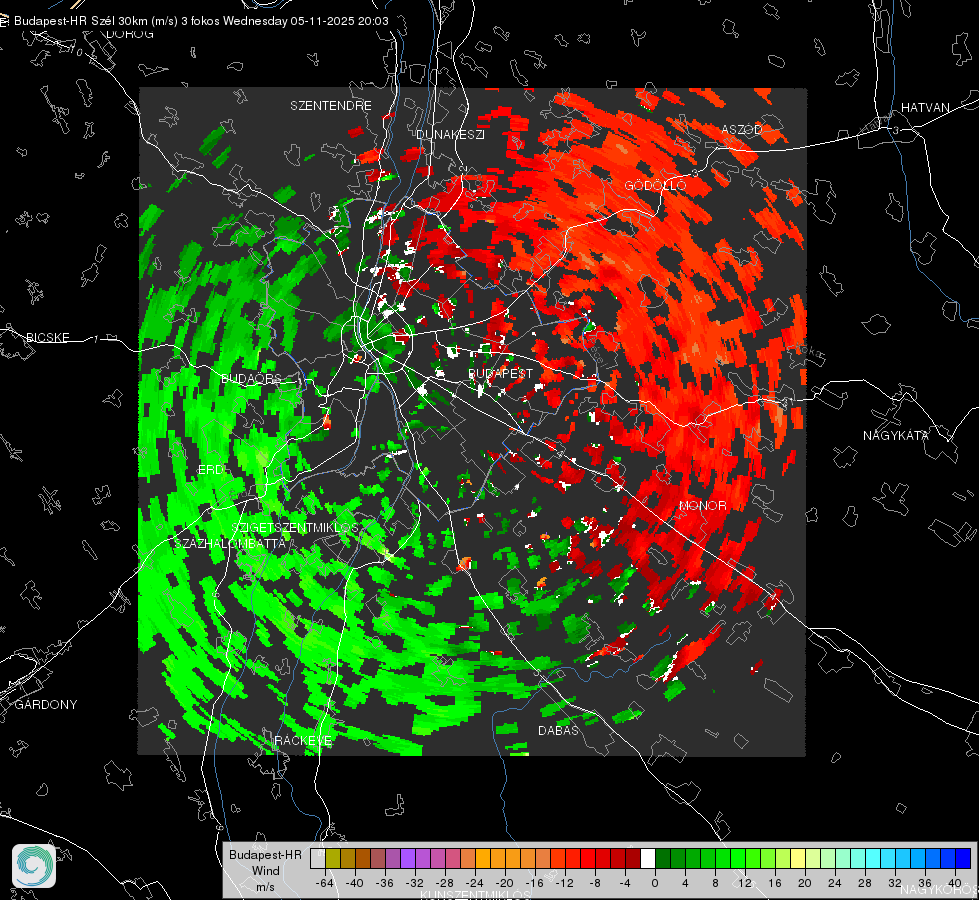Select the dark blue swatch above 40
The image size is (979, 900).
(x=963, y=858)
